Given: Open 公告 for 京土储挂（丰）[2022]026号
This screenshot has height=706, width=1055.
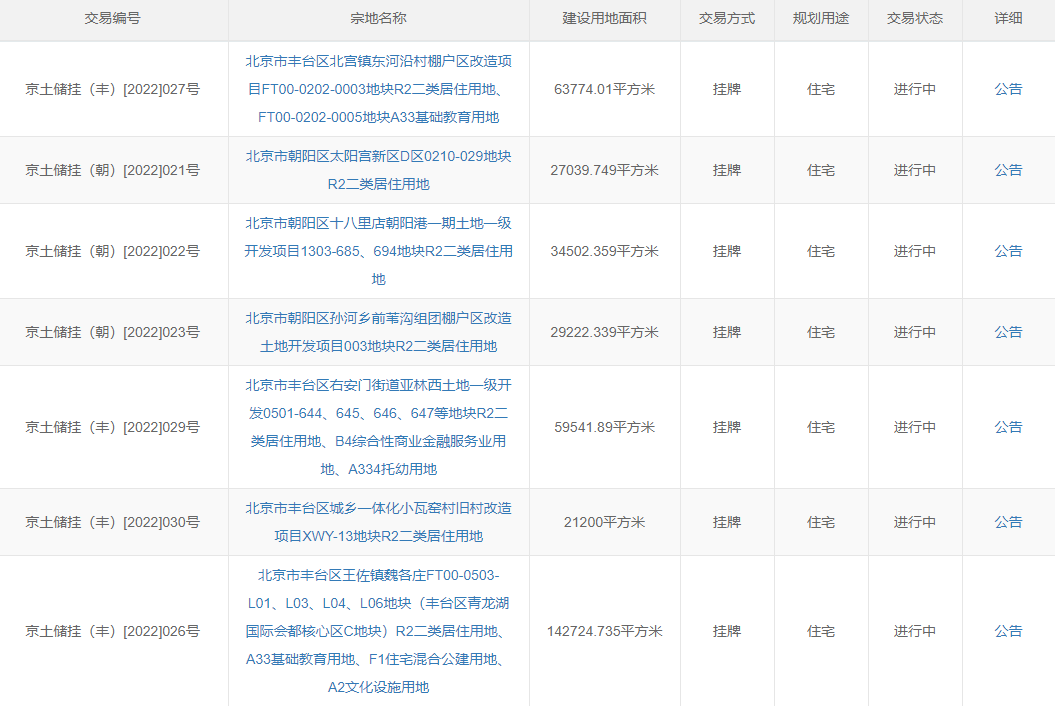Looking at the screenshot, I should coord(1008,631).
